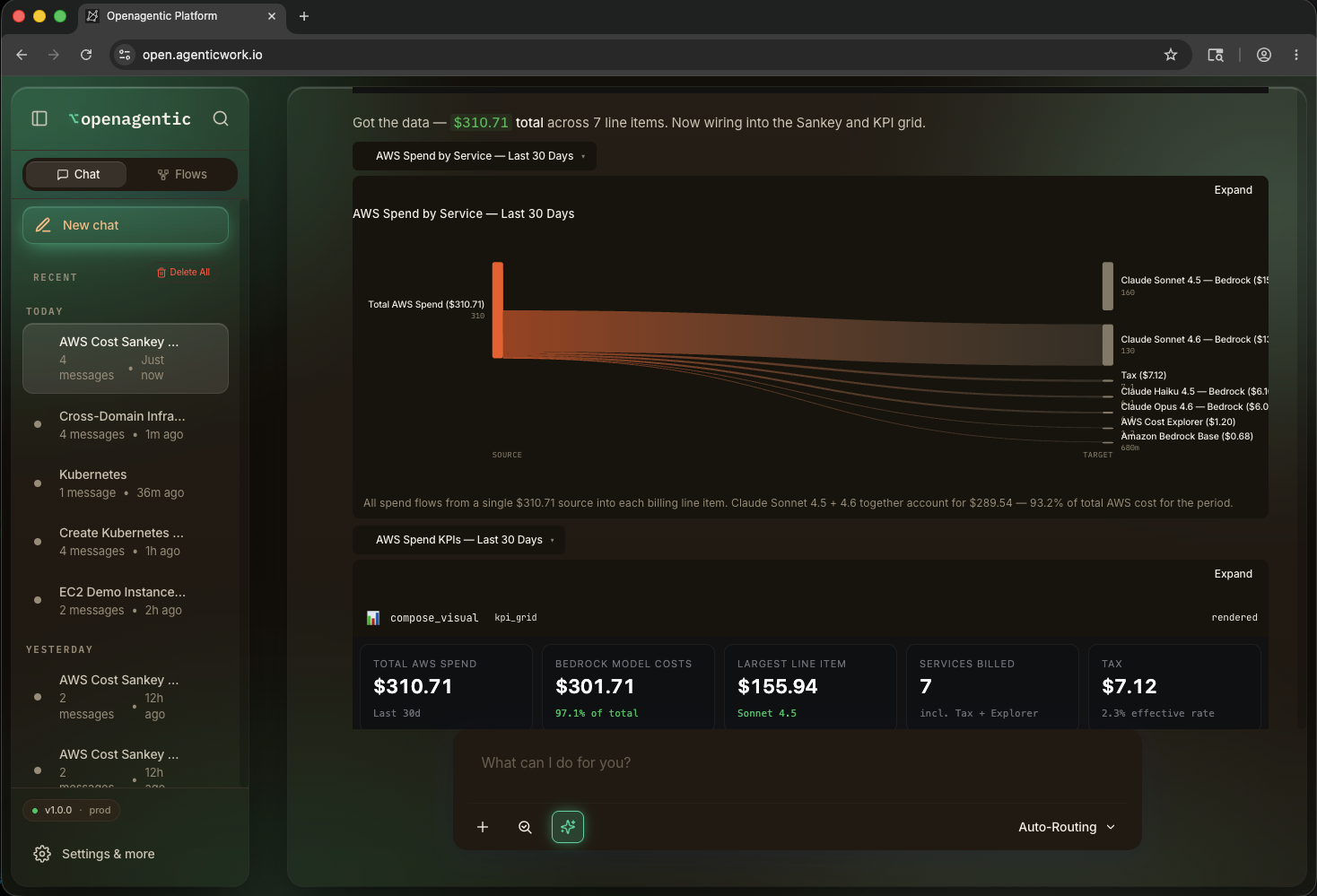
Task: Click the Largest Line Item $155.94 card
Action: click(810, 687)
